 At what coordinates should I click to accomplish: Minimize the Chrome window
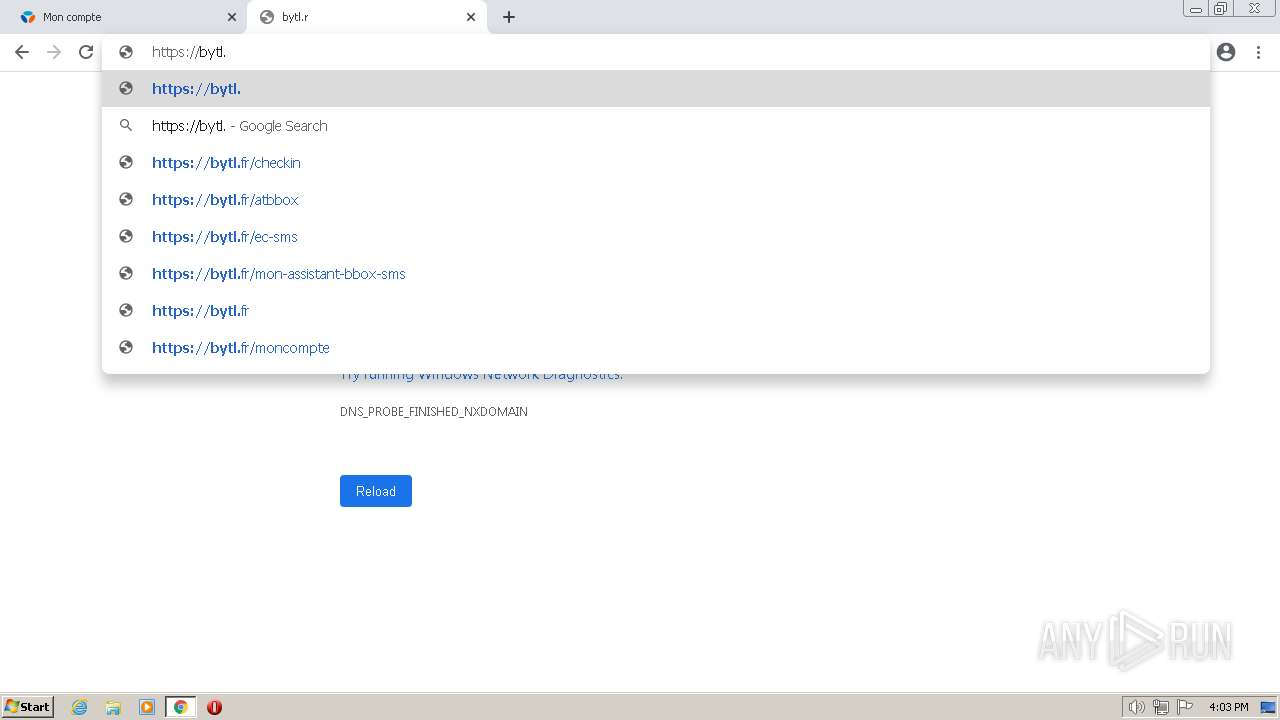coord(1195,9)
